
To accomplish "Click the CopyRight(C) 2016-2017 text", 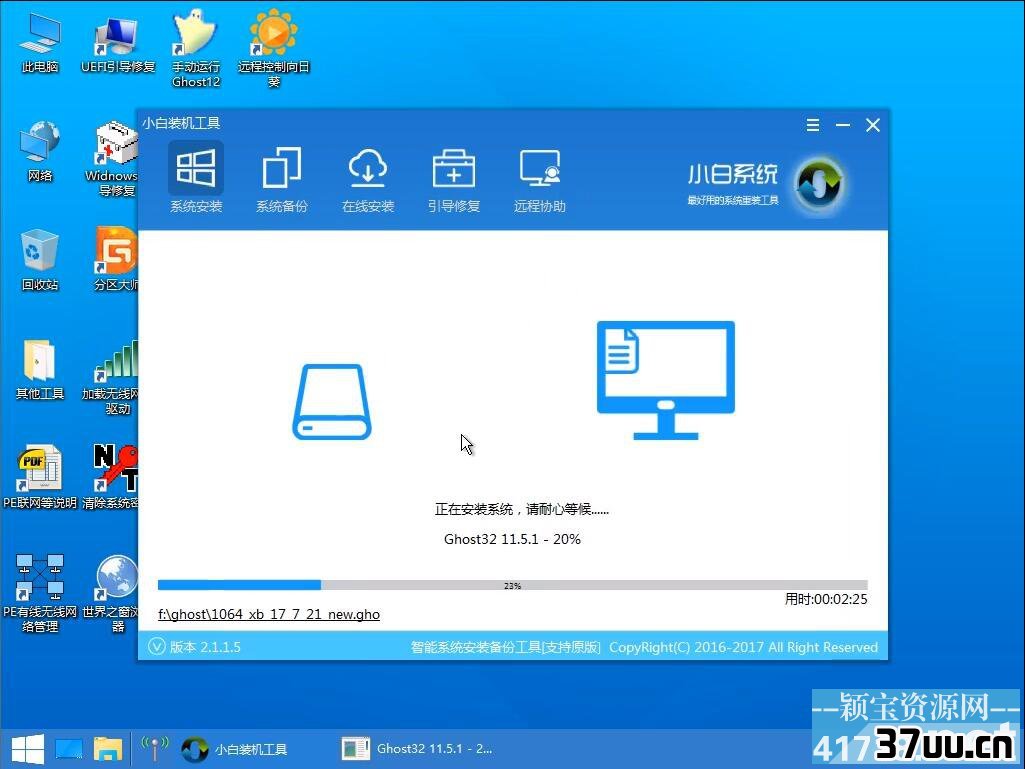I will pyautogui.click(x=743, y=647).
